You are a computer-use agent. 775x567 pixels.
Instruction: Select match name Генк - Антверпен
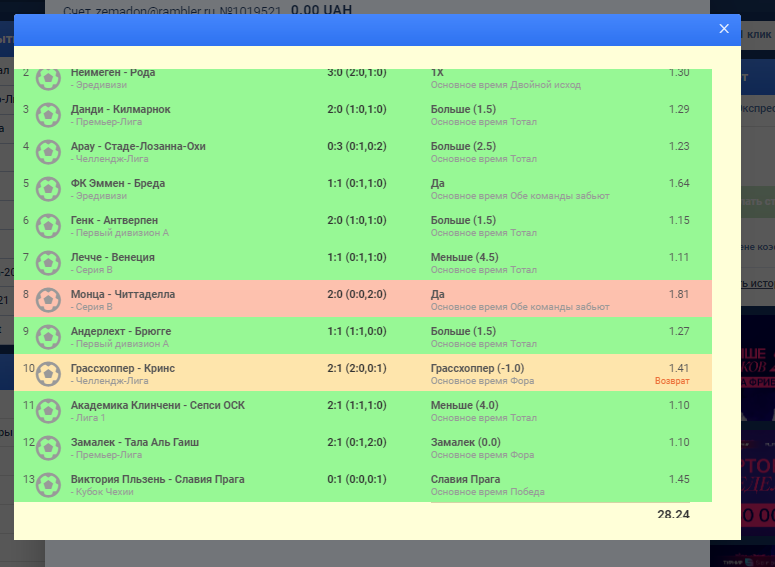click(x=114, y=220)
